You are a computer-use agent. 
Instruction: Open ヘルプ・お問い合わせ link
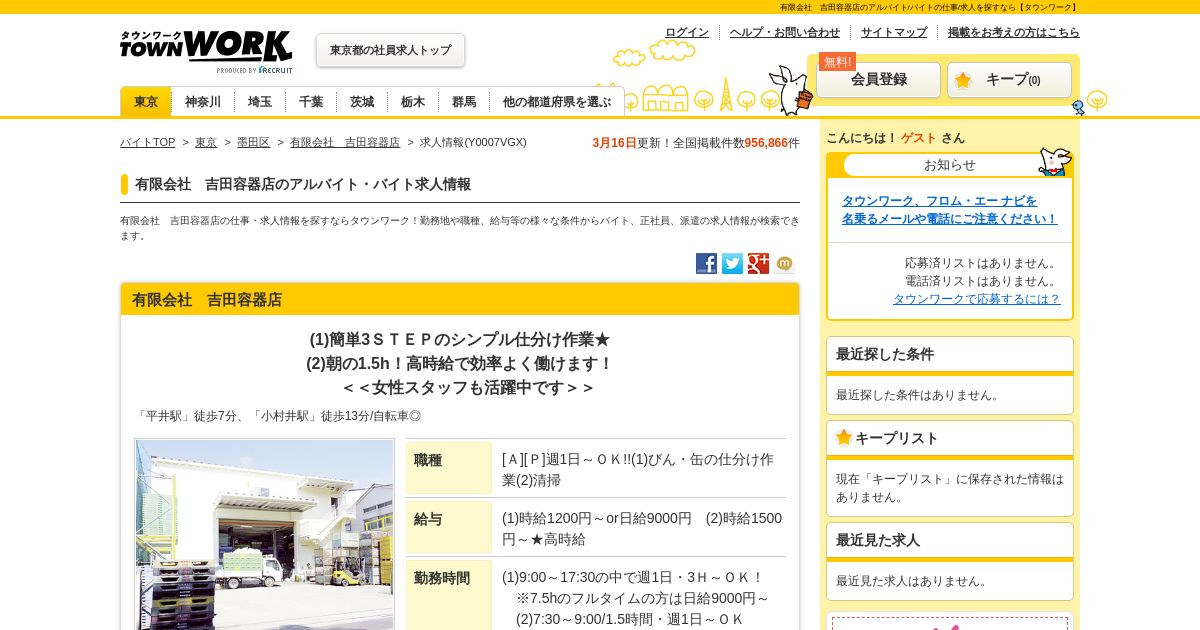(x=785, y=32)
